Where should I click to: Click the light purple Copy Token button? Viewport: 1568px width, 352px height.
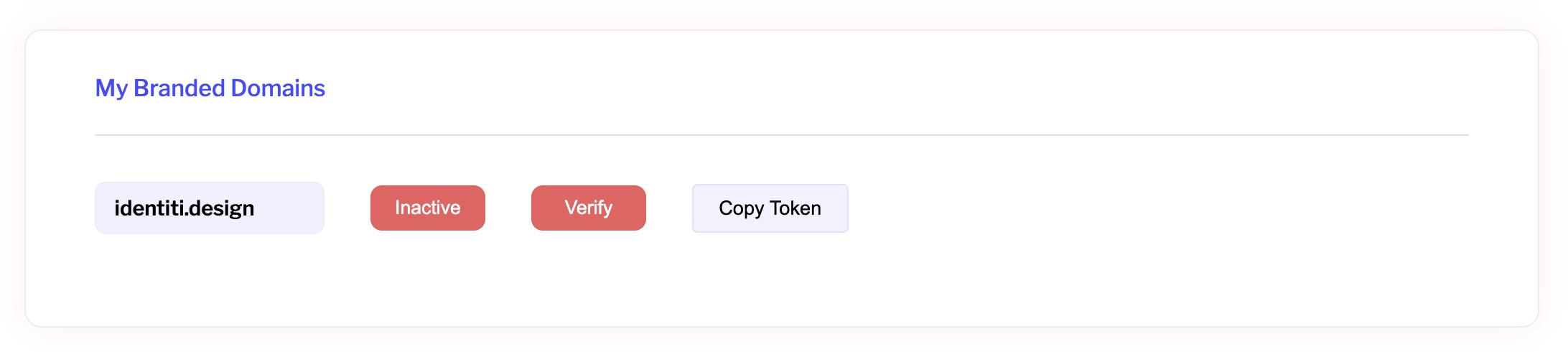[770, 208]
